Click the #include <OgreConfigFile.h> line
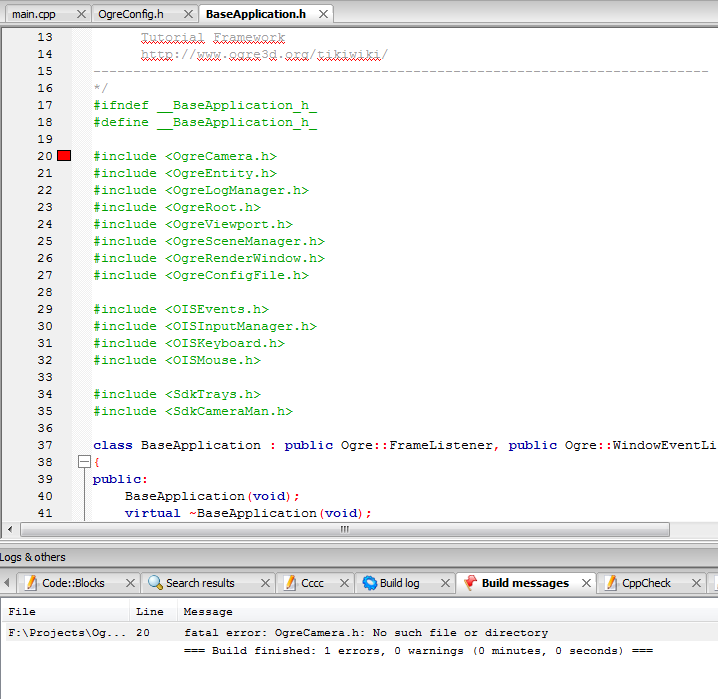 point(201,275)
